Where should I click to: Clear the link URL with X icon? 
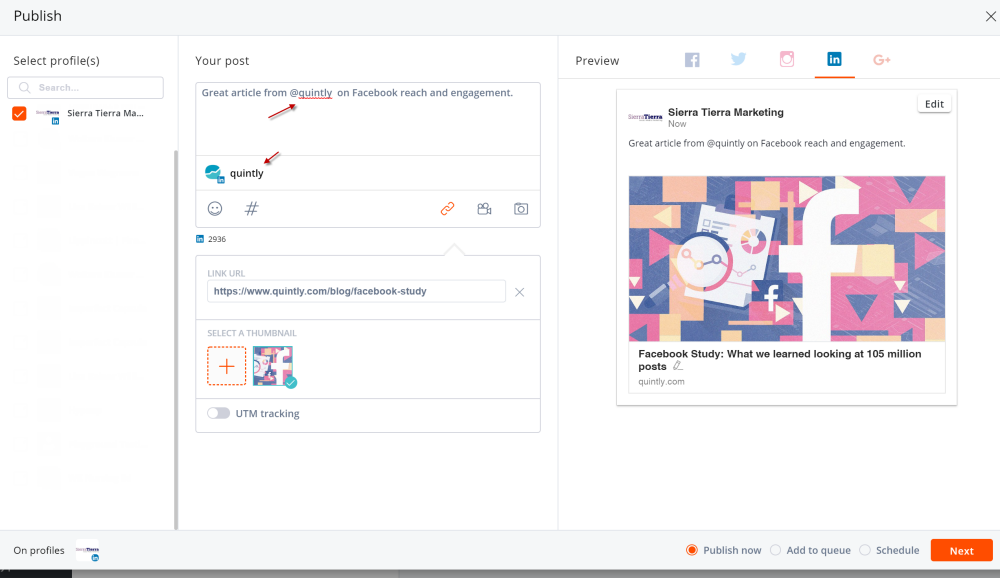(x=519, y=292)
